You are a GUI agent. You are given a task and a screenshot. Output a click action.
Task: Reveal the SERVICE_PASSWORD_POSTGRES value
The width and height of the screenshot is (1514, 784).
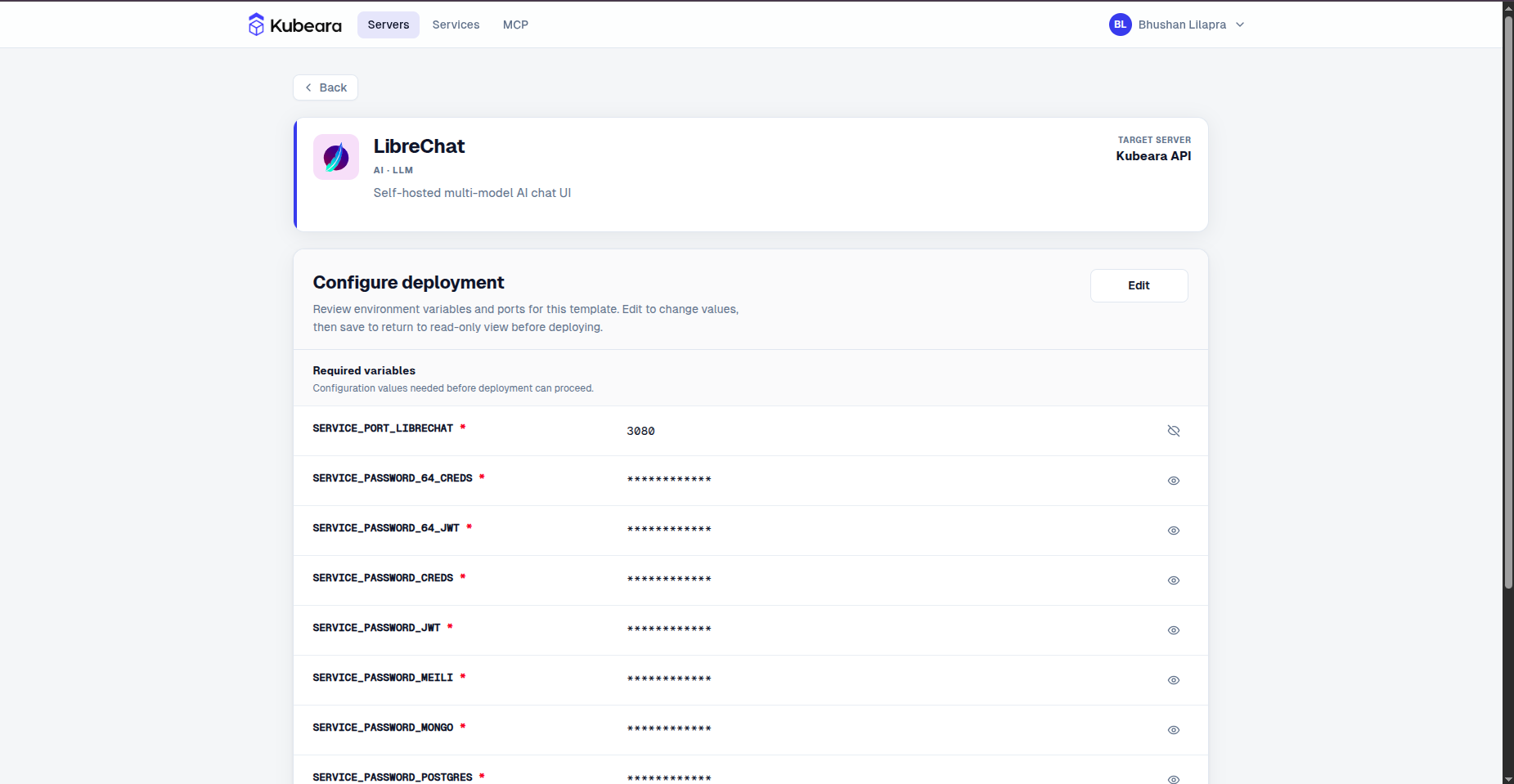click(1174, 779)
